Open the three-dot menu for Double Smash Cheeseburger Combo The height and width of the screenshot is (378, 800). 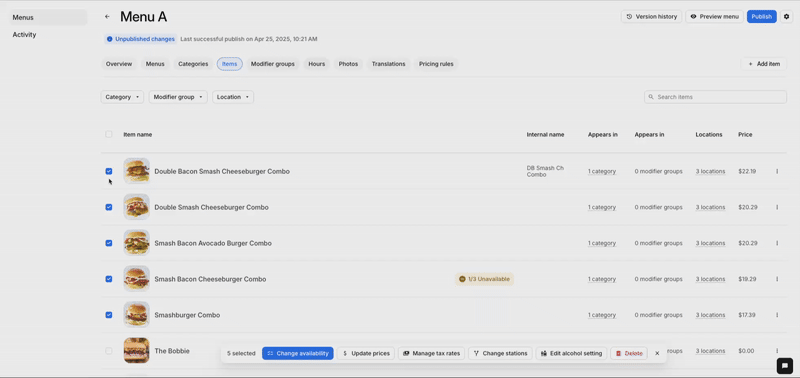[x=777, y=207]
